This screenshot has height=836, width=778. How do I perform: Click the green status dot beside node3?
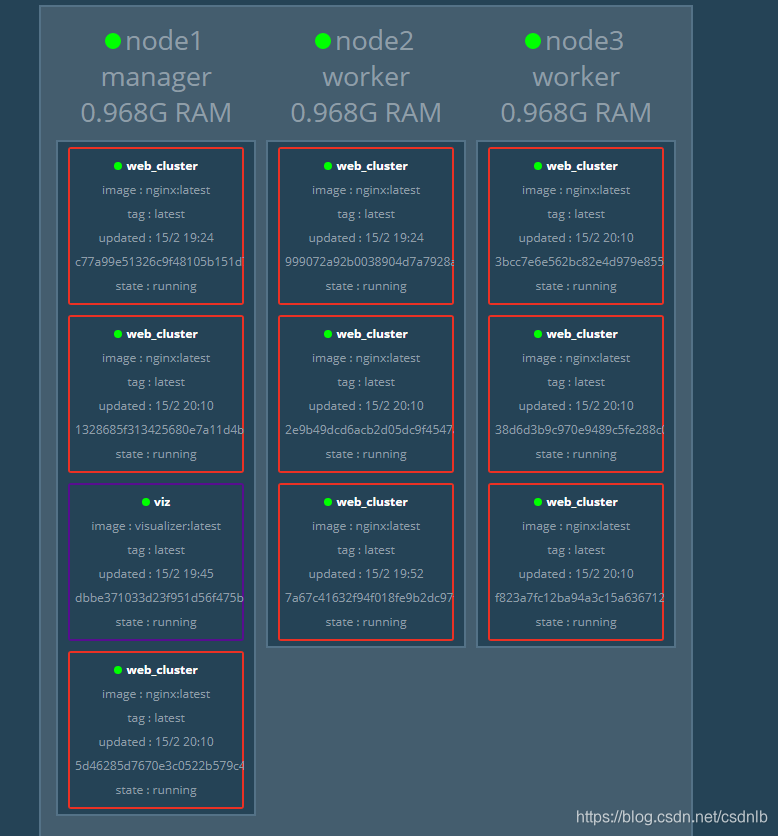[533, 41]
